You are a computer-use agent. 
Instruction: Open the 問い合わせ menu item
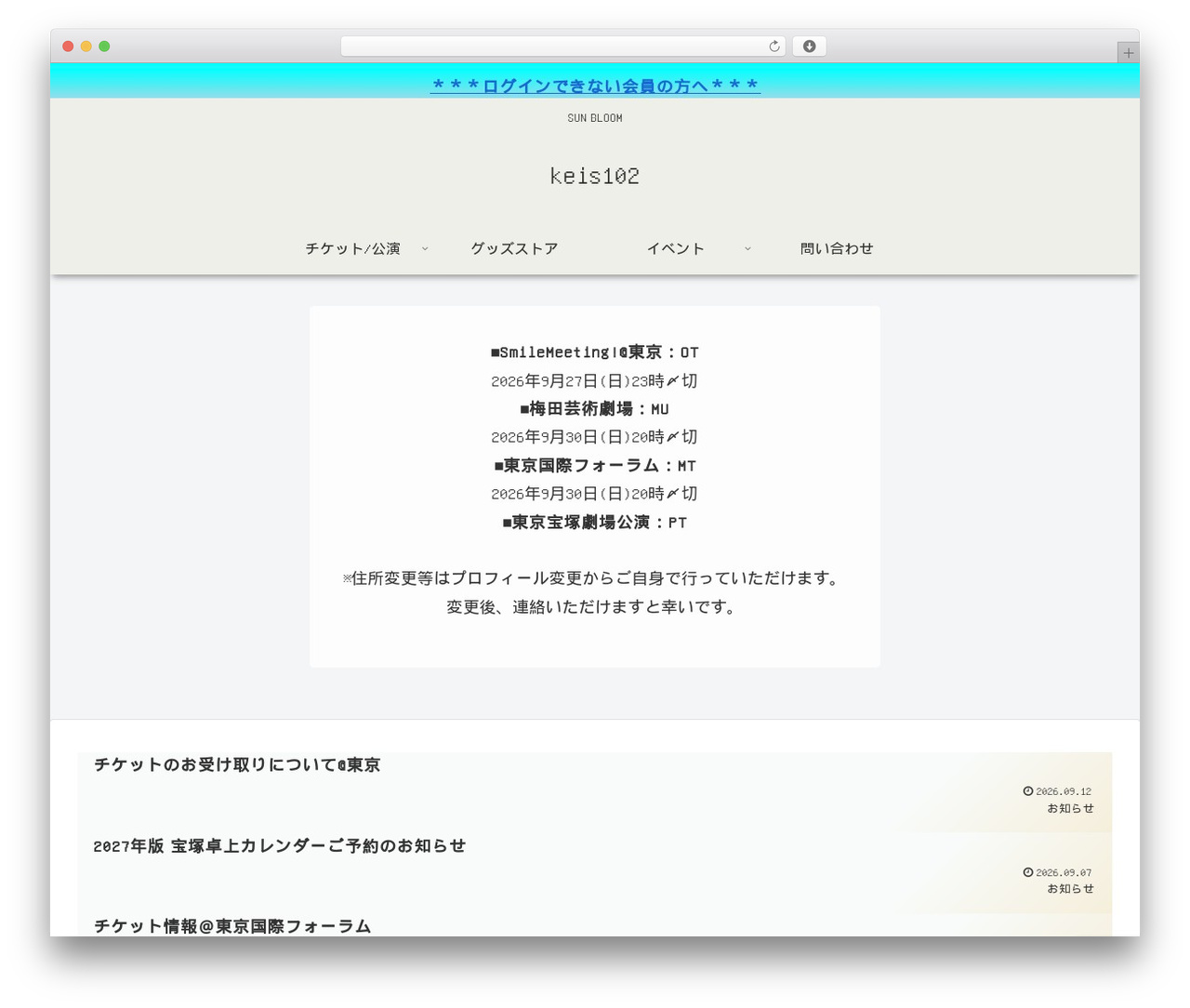pyautogui.click(x=837, y=248)
